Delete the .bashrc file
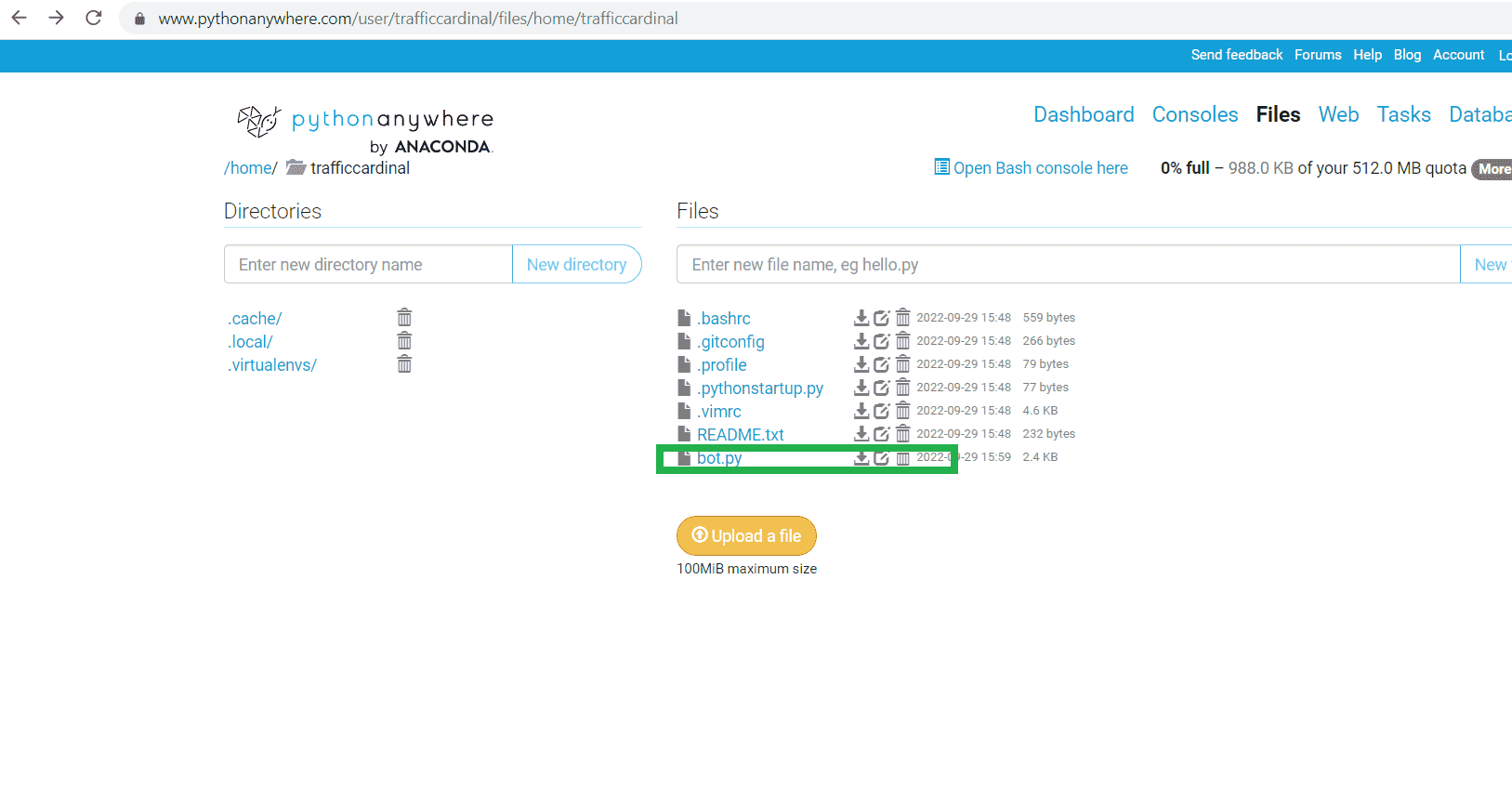Screen dimensions: 1512x803 click(x=902, y=318)
